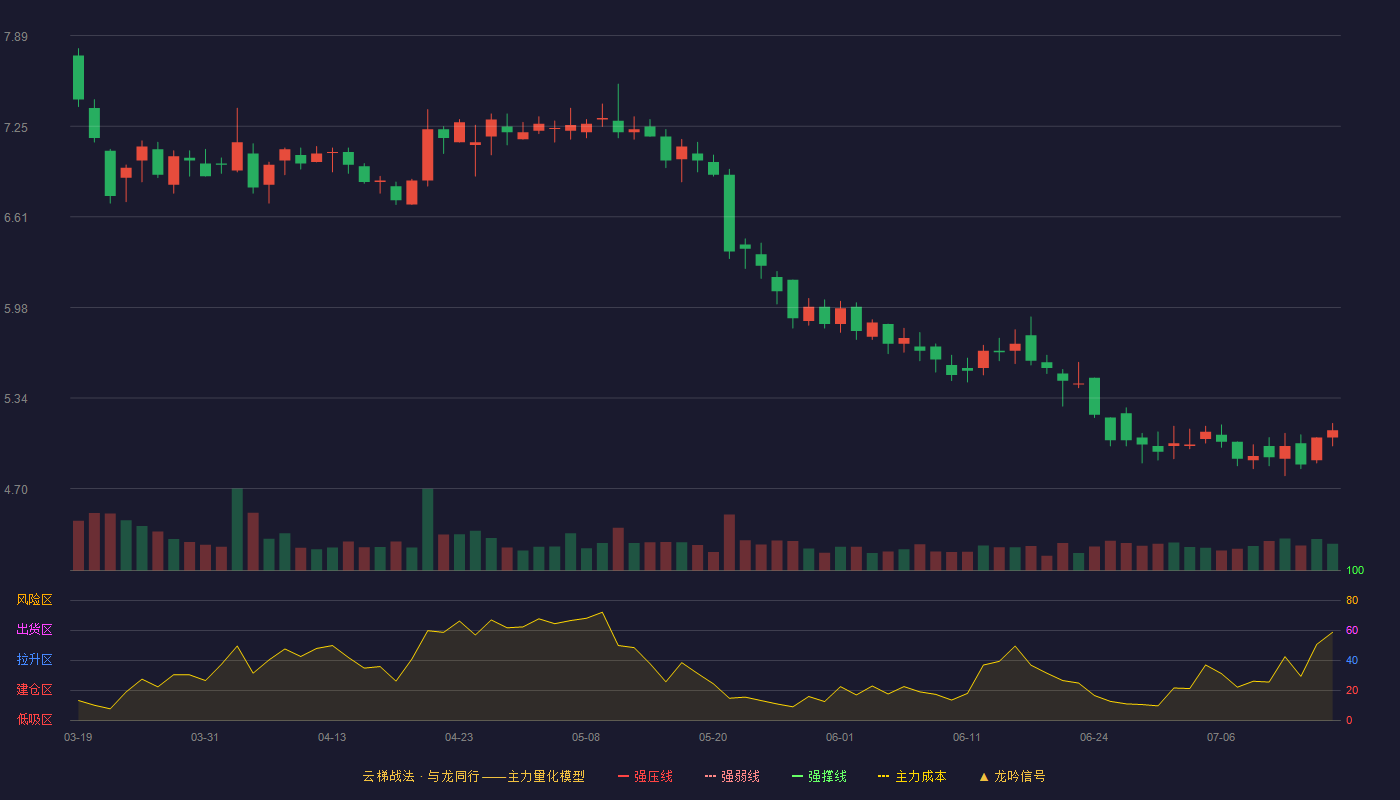Toggle the 强撑线 legend series
Viewport: 1400px width, 800px height.
point(819,776)
